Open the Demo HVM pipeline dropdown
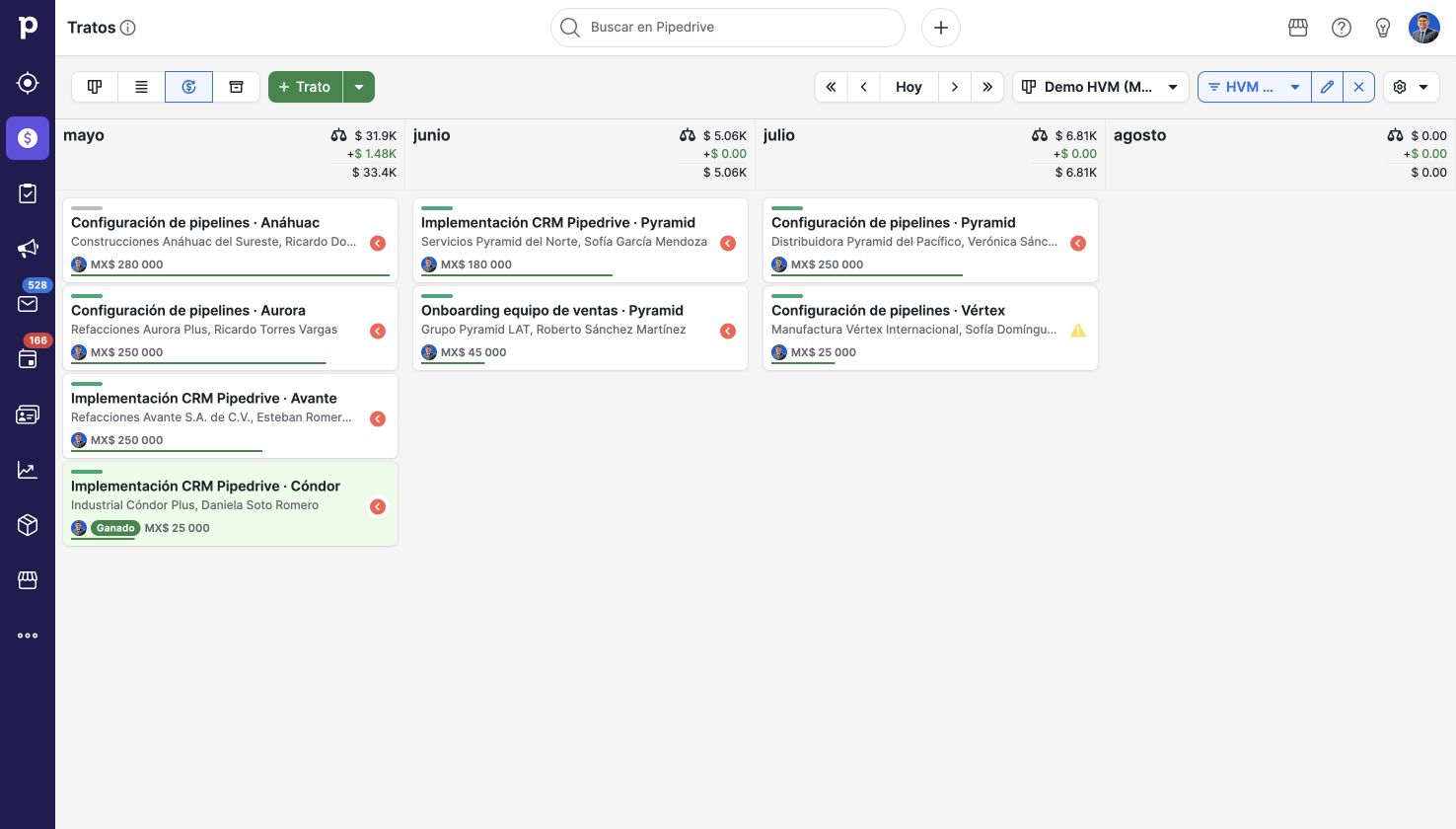1456x829 pixels. coord(1100,87)
